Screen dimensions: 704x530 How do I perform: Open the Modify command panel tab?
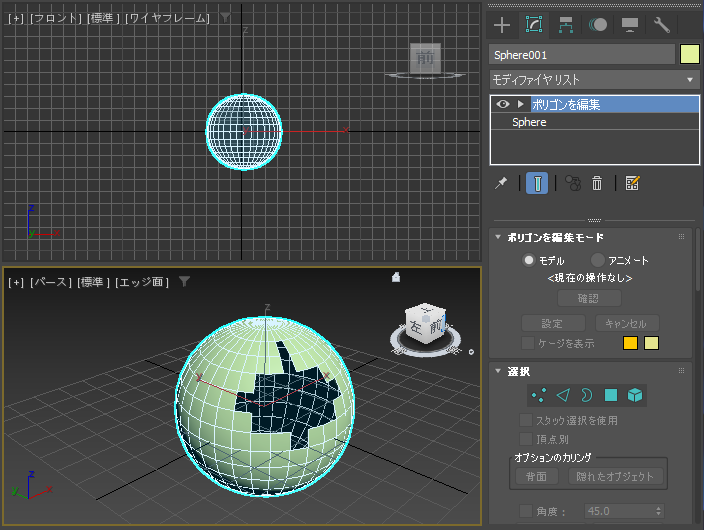click(x=534, y=24)
